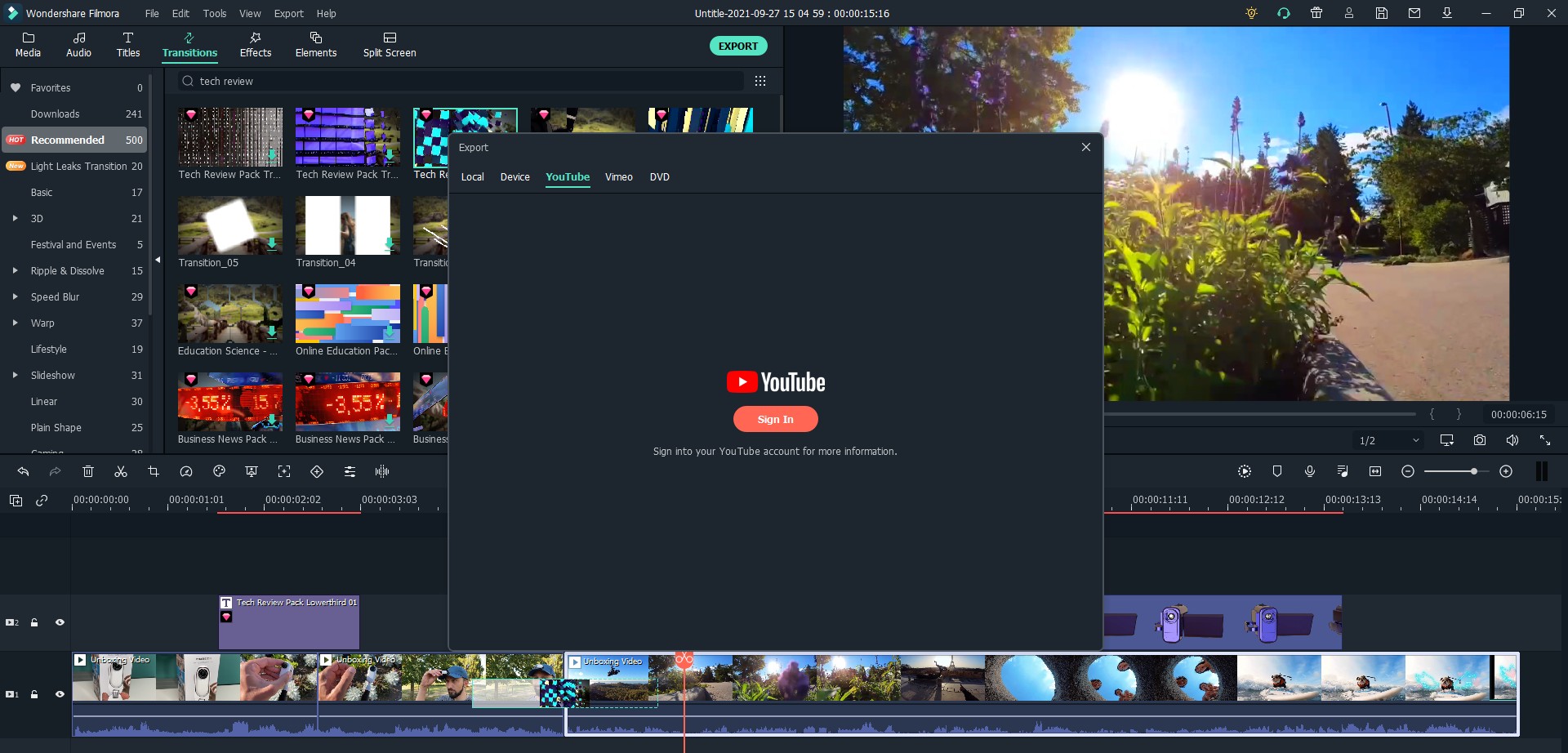
Task: Toggle lock on track 1
Action: click(34, 694)
